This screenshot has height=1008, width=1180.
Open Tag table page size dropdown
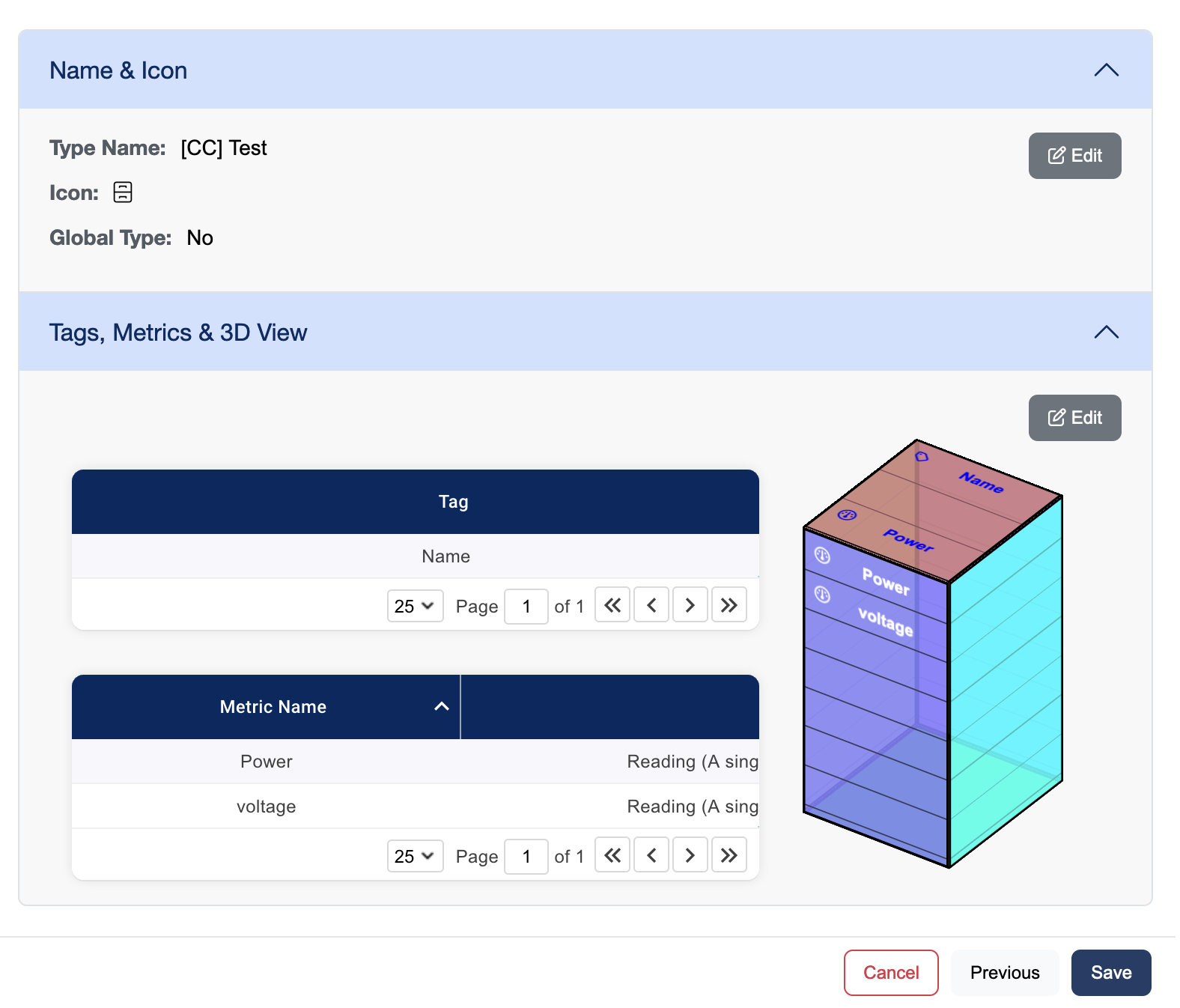click(415, 606)
